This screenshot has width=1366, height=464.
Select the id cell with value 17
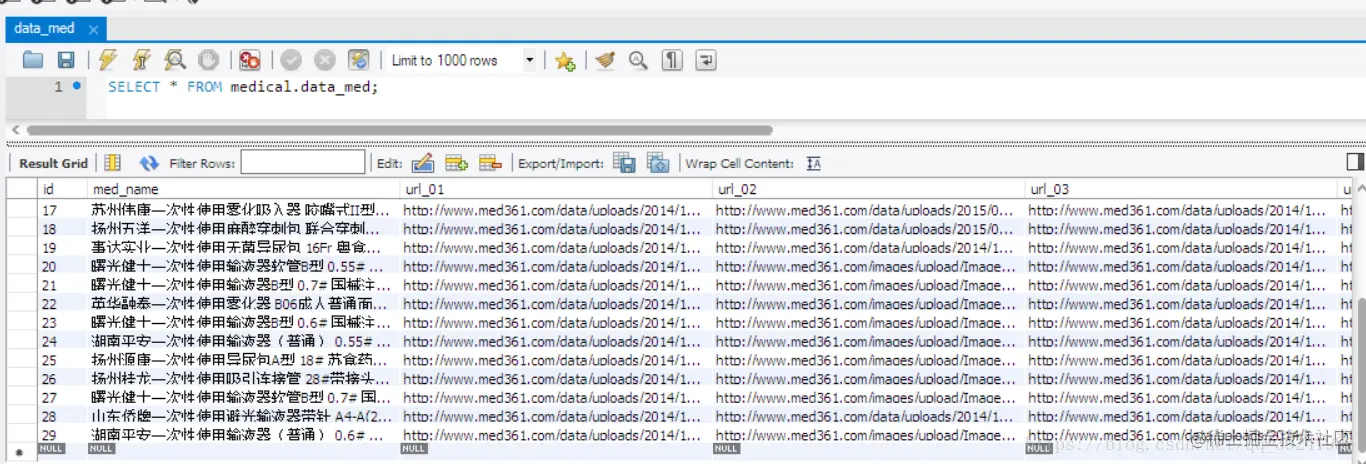click(62, 210)
